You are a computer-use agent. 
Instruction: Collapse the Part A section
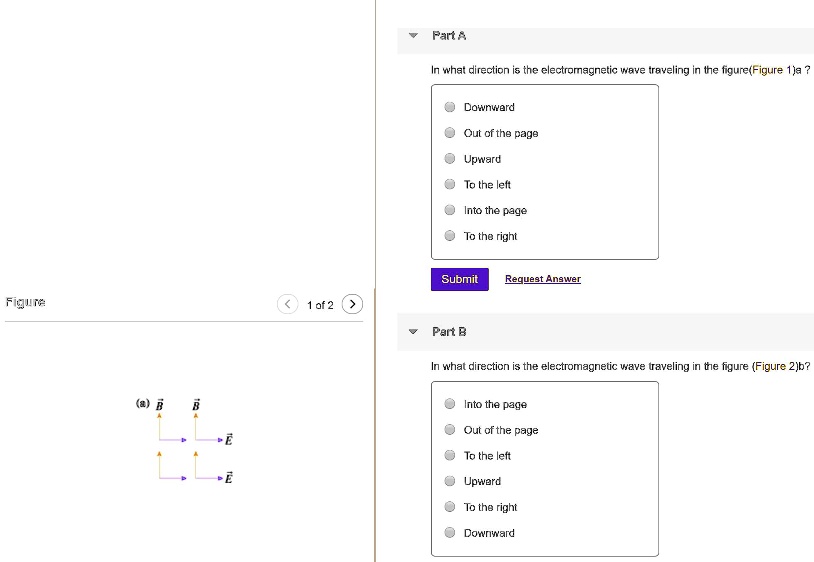[414, 36]
